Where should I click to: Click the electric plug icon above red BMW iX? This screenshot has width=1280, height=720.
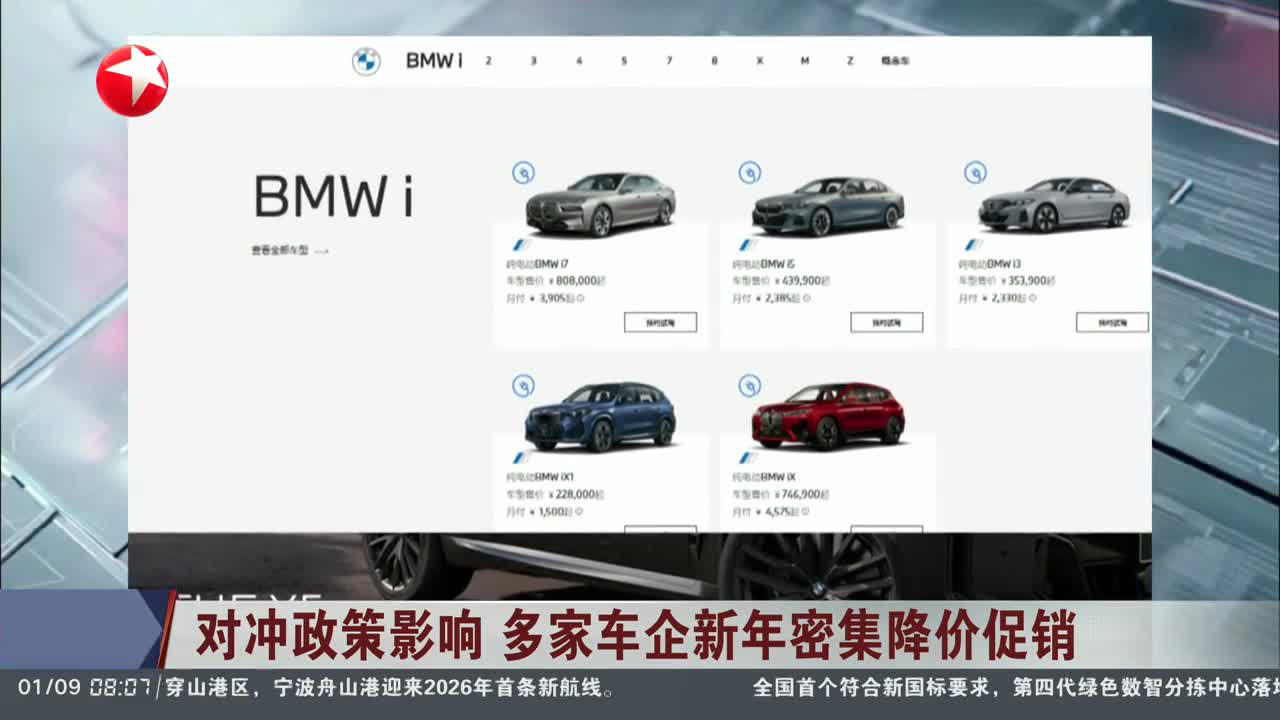(749, 386)
